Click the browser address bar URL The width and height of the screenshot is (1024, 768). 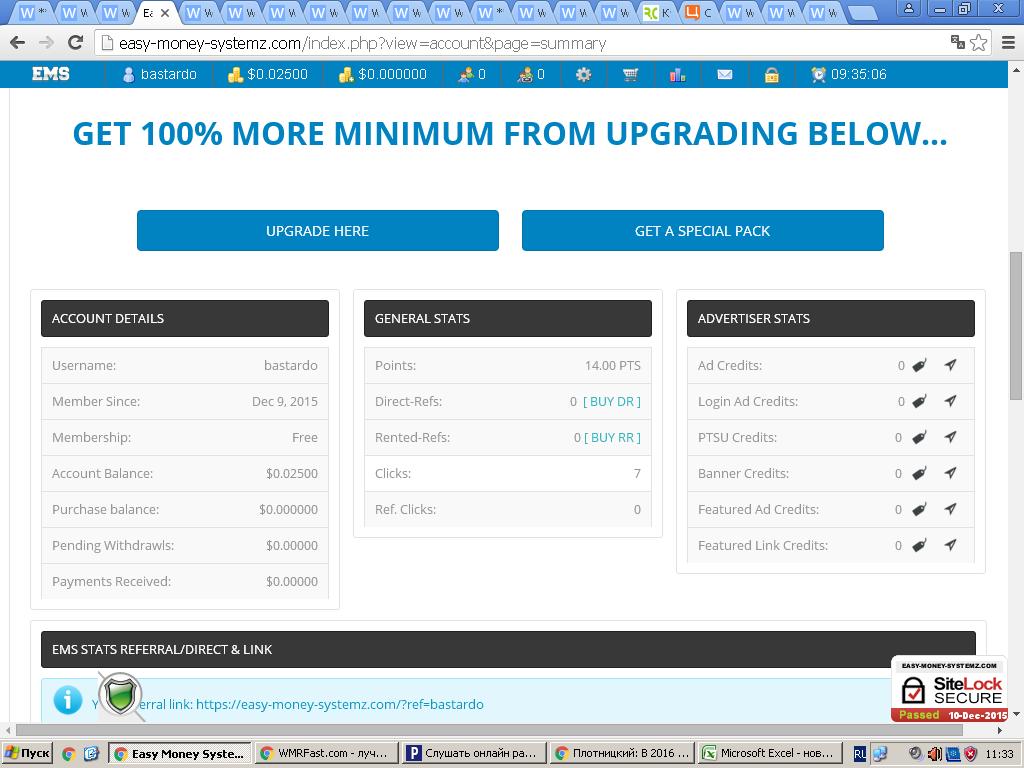point(362,44)
